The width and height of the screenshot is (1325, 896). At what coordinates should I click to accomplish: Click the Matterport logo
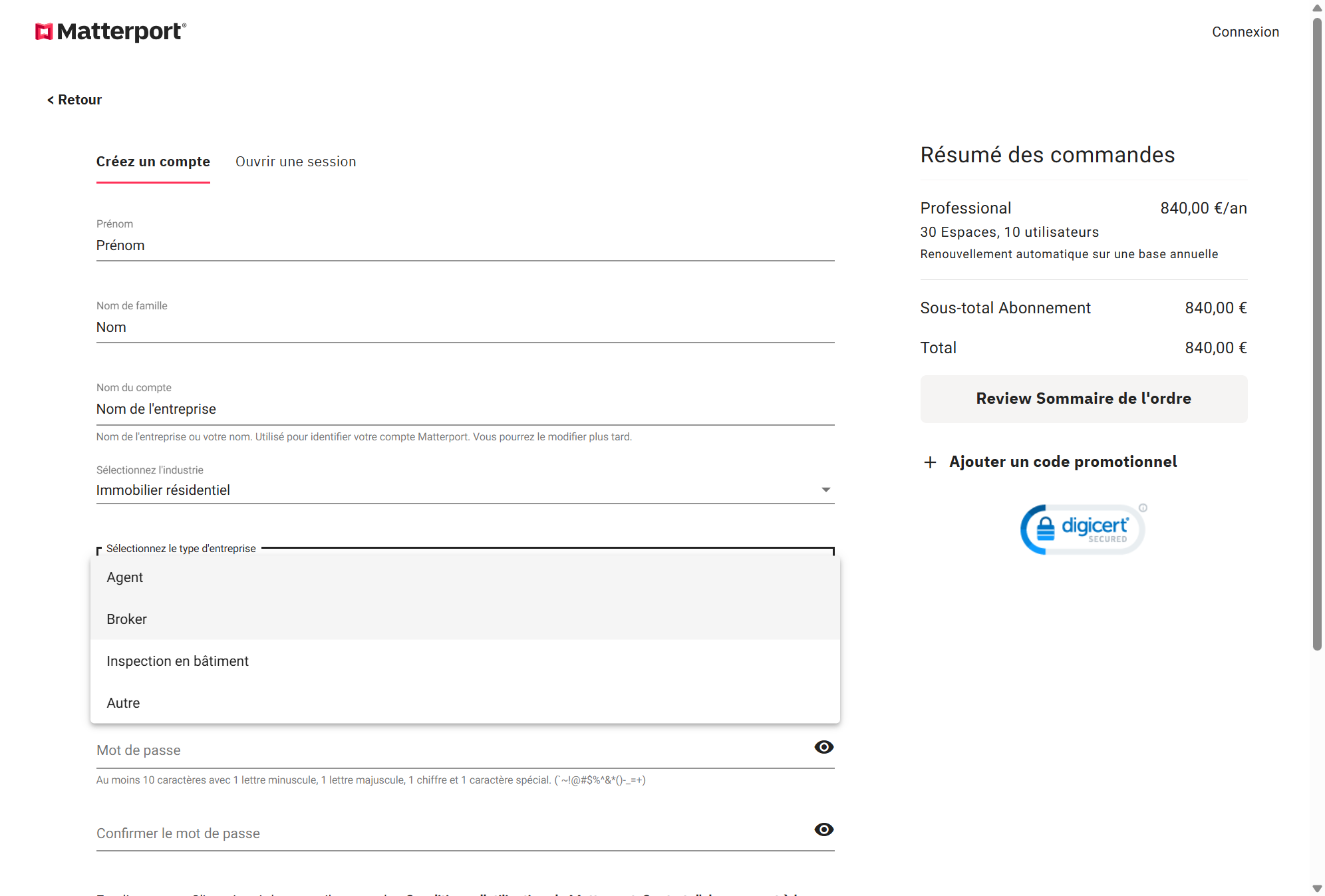click(110, 31)
